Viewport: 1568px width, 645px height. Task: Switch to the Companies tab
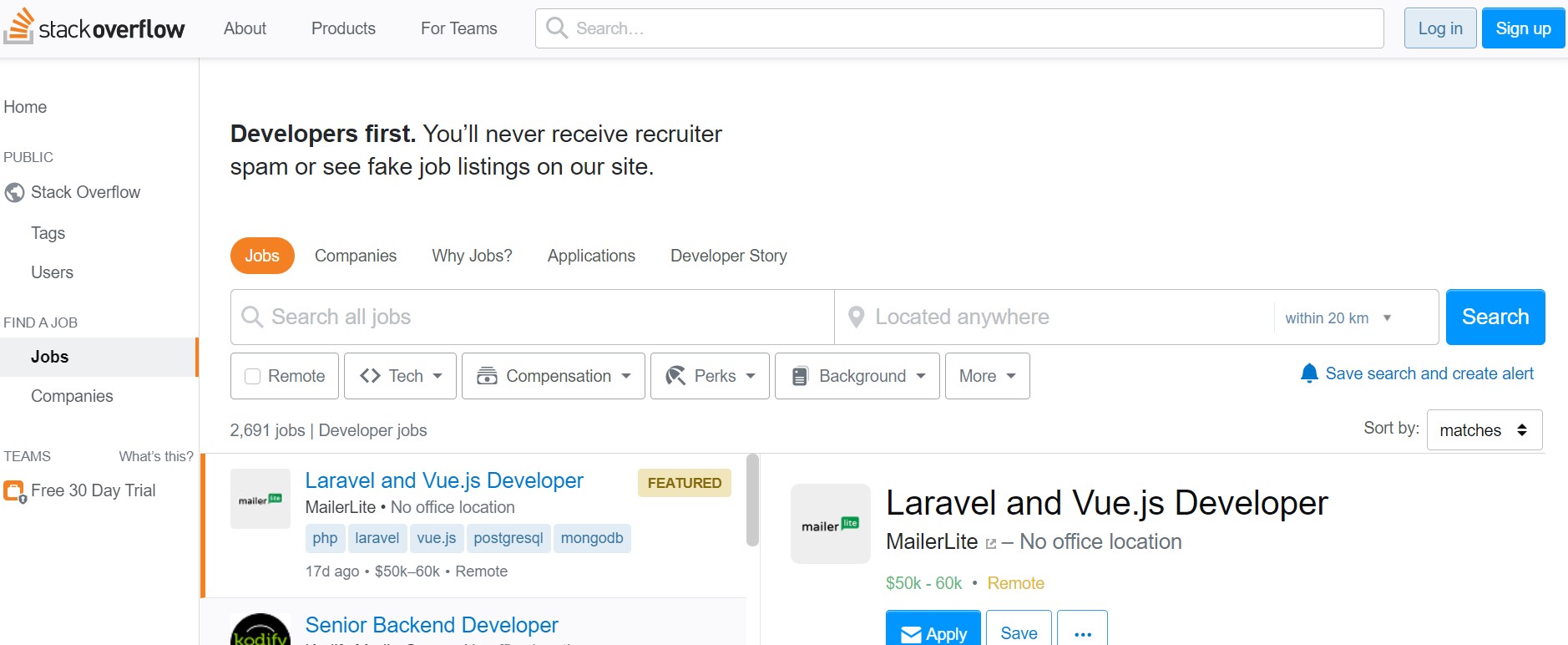coord(356,256)
